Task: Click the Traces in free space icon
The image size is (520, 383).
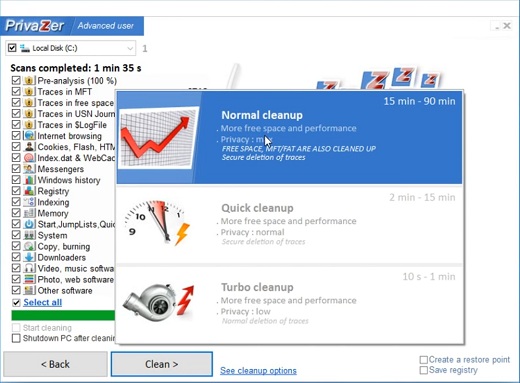Action: [29, 103]
